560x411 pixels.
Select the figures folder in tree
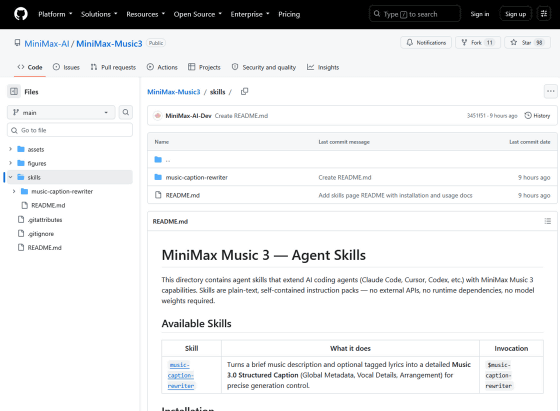tap(37, 163)
